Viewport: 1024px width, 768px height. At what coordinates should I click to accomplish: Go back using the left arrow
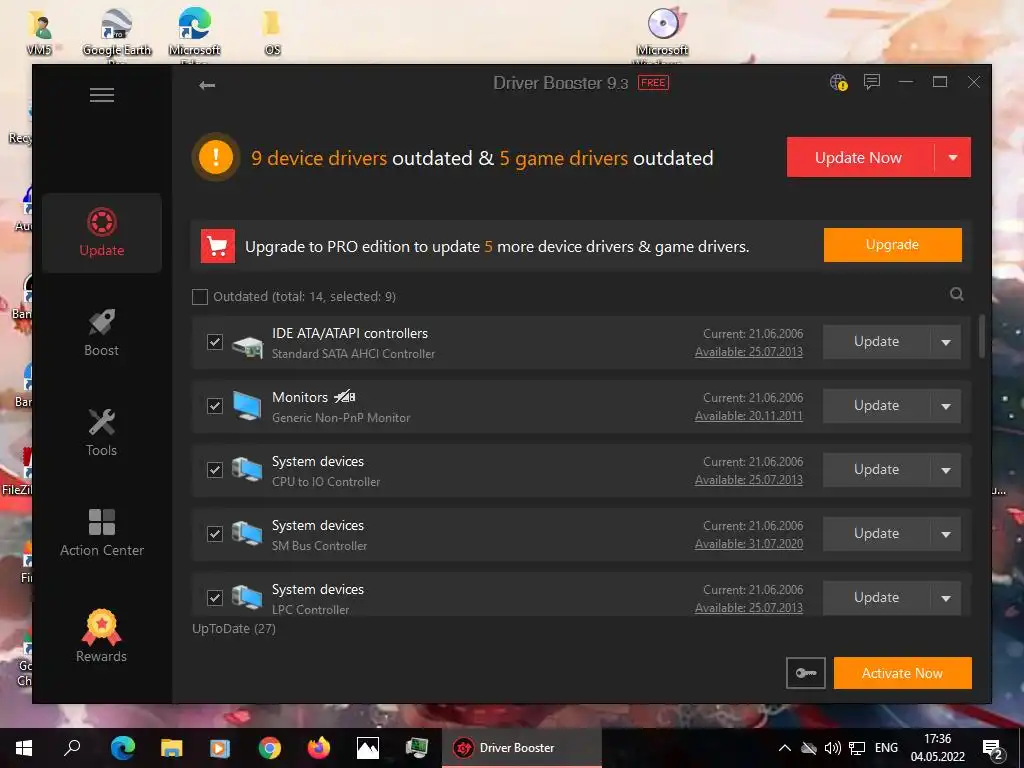[207, 85]
